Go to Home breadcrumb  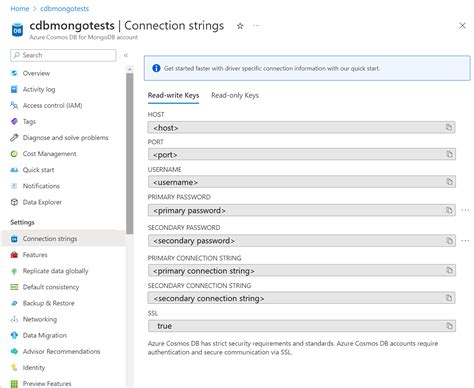point(20,9)
